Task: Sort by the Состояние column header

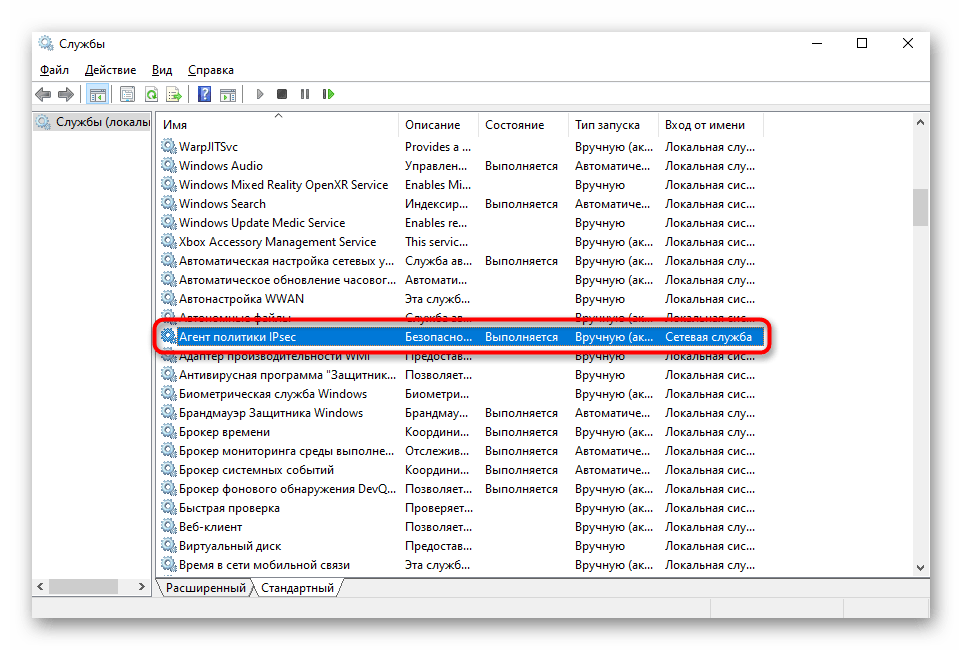Action: [523, 125]
